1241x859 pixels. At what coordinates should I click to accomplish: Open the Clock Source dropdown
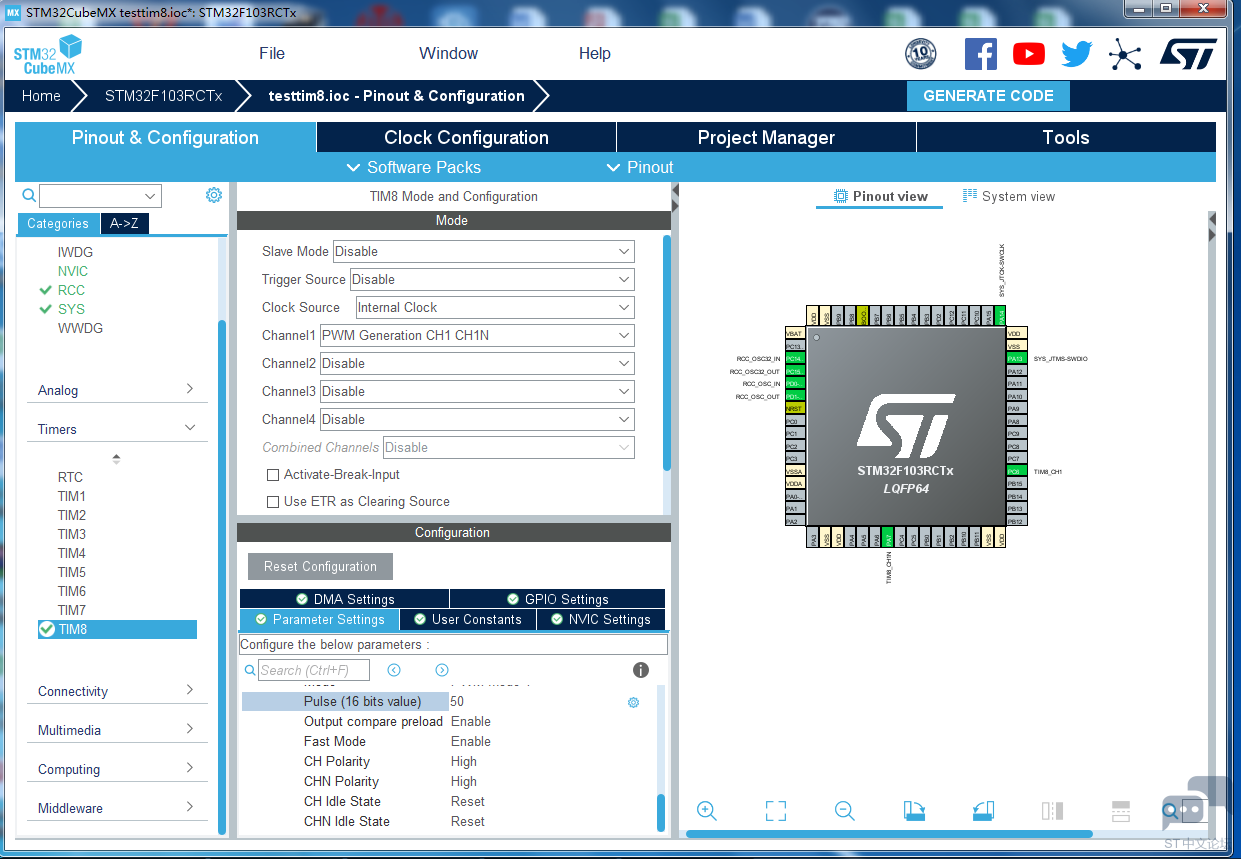click(495, 307)
